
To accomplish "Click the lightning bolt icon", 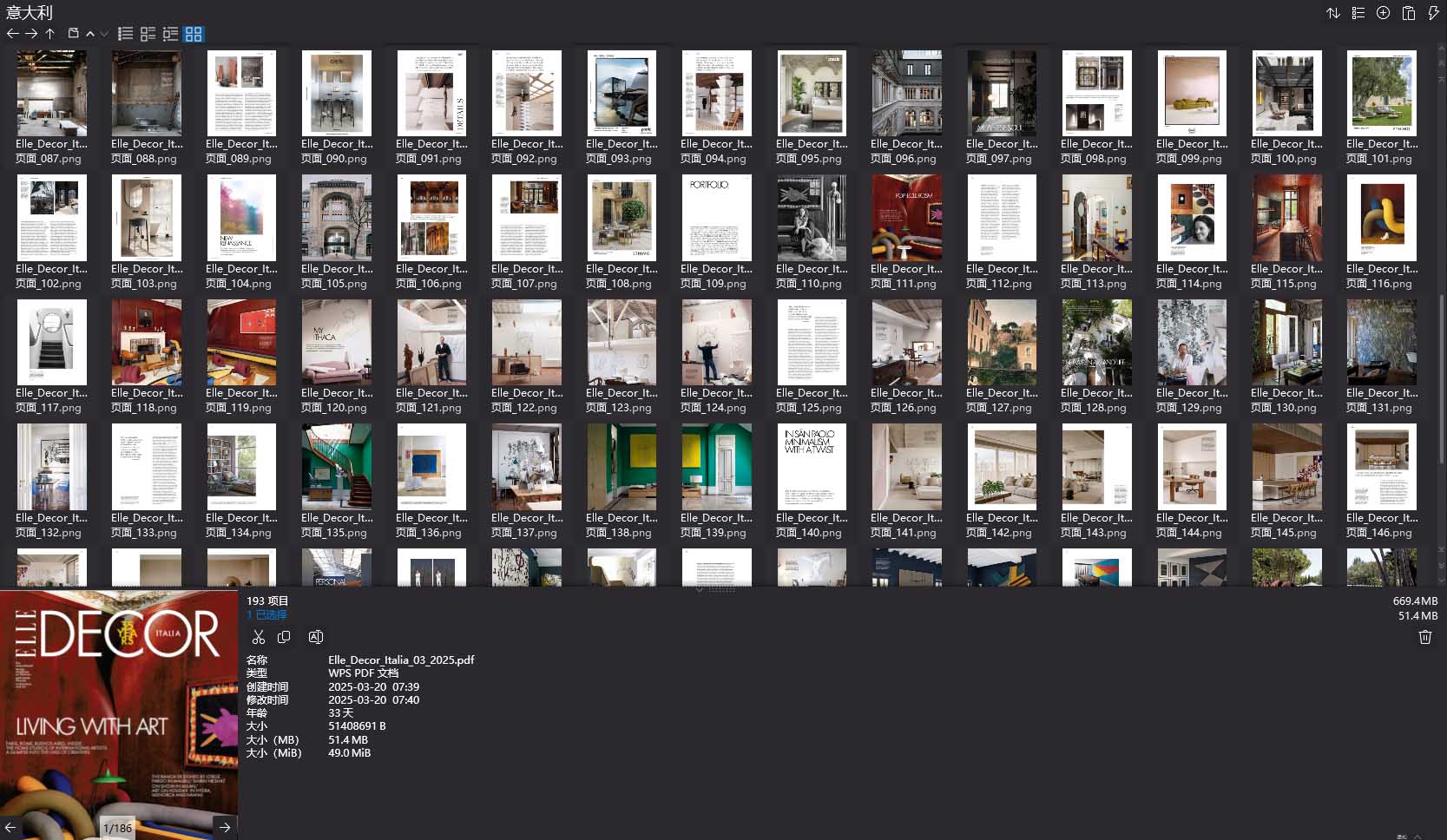I will tap(1433, 13).
